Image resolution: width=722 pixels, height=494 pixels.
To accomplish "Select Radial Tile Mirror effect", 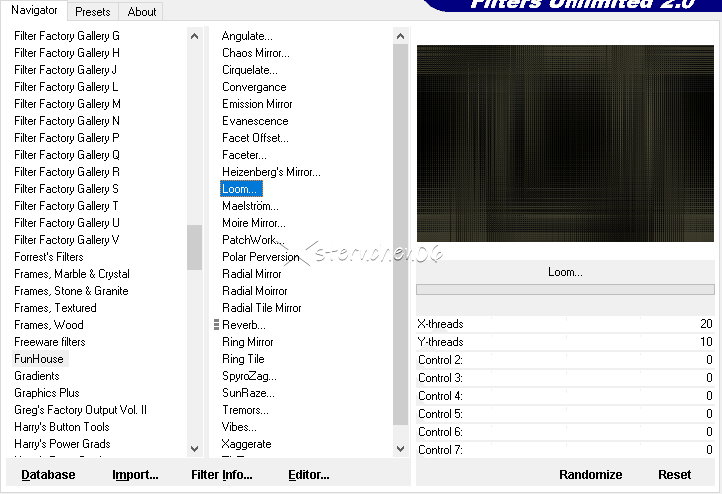I will pyautogui.click(x=262, y=308).
